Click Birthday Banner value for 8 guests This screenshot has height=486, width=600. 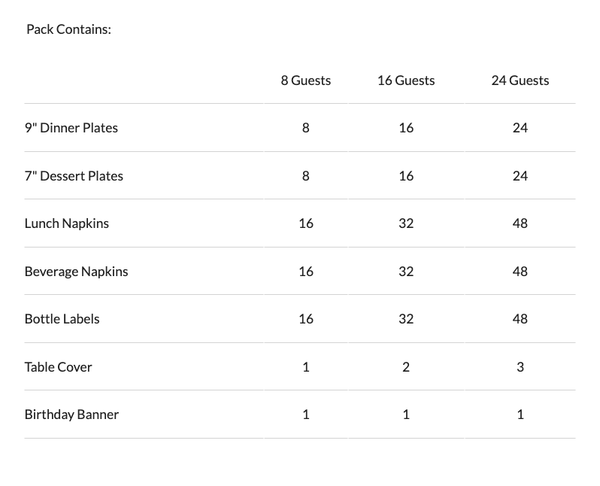pos(305,414)
